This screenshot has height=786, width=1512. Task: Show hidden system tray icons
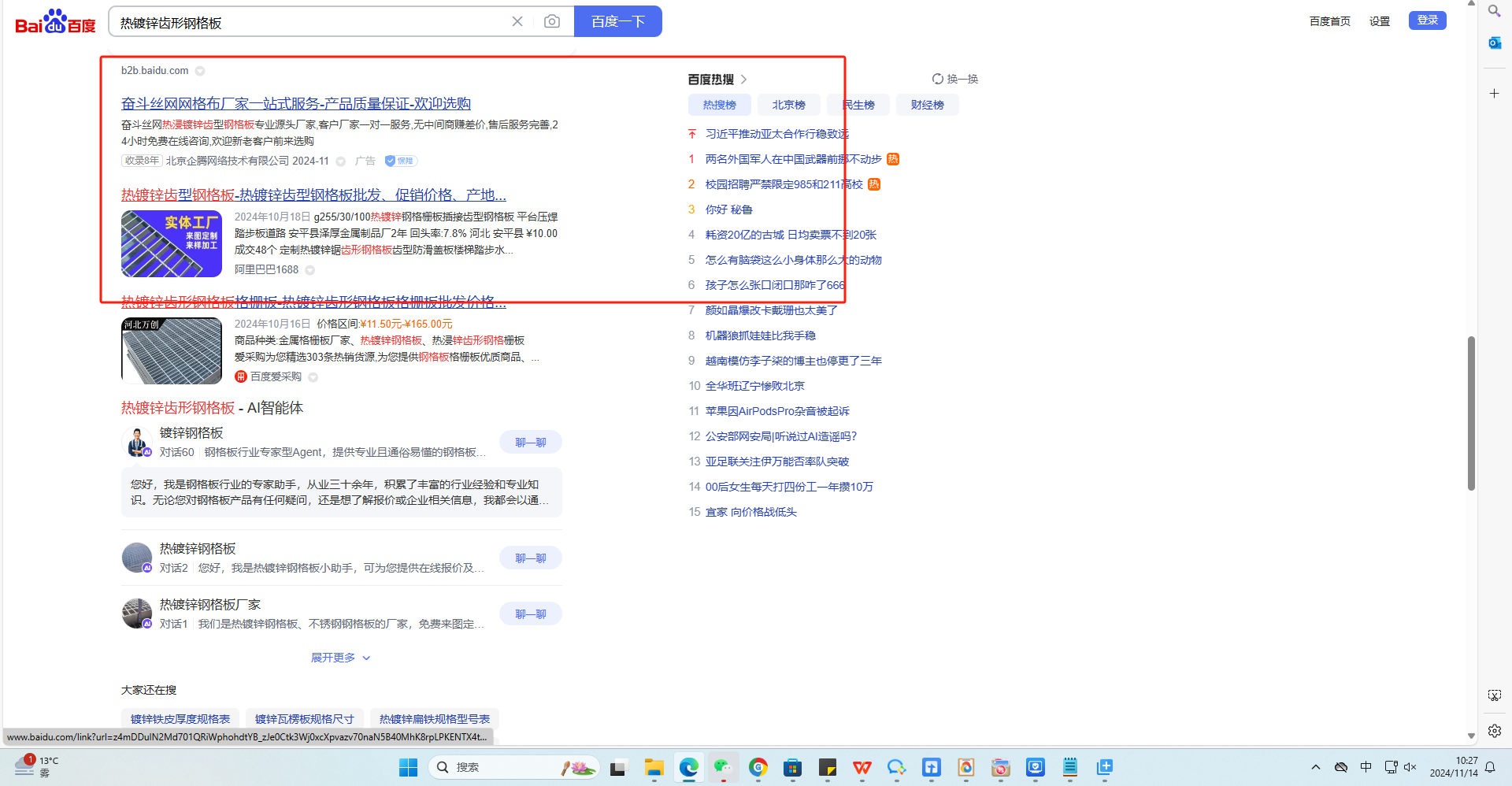pos(1315,767)
